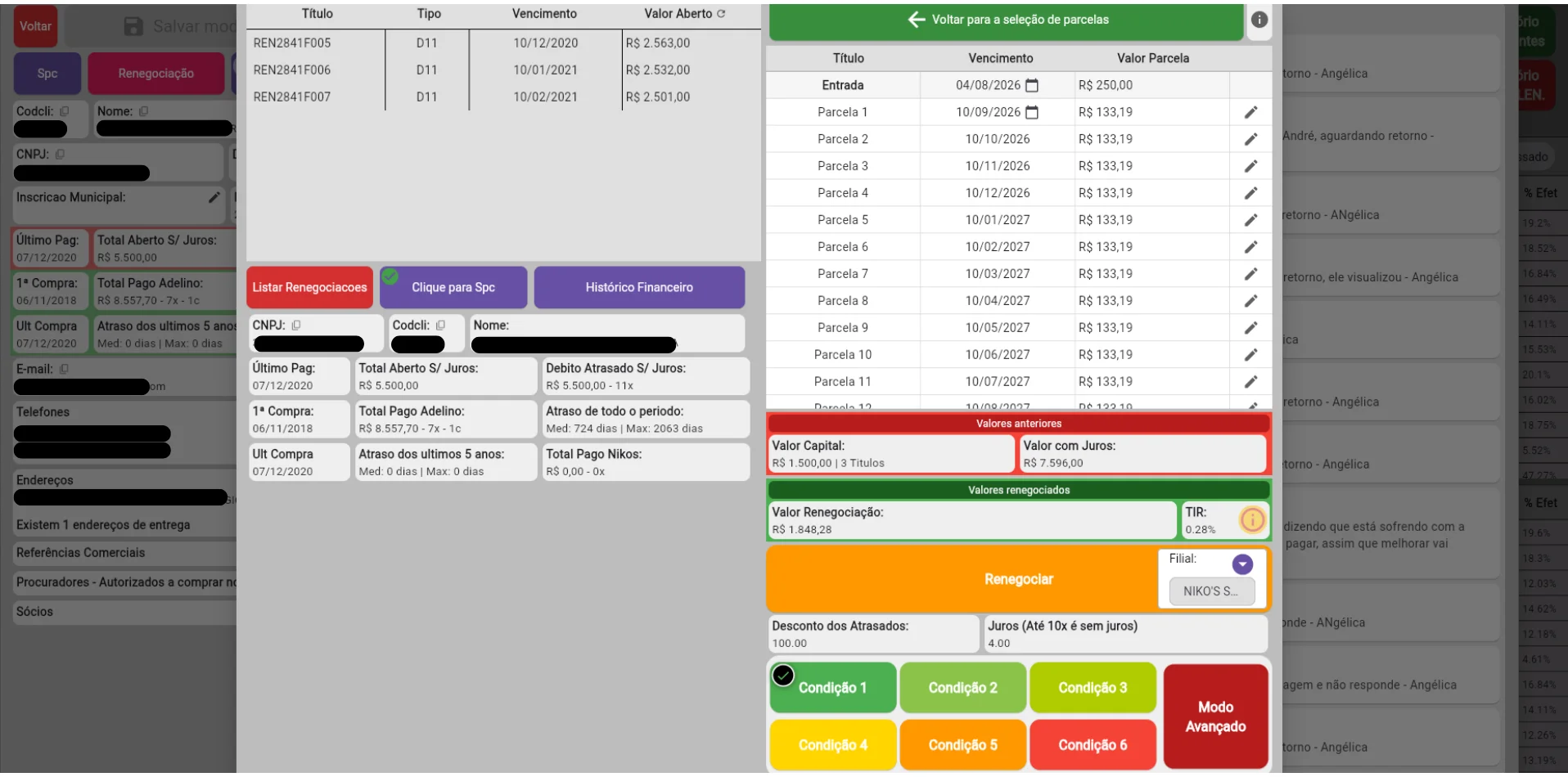Image resolution: width=1568 pixels, height=777 pixels.
Task: Choose the Condição 5 option
Action: point(962,745)
